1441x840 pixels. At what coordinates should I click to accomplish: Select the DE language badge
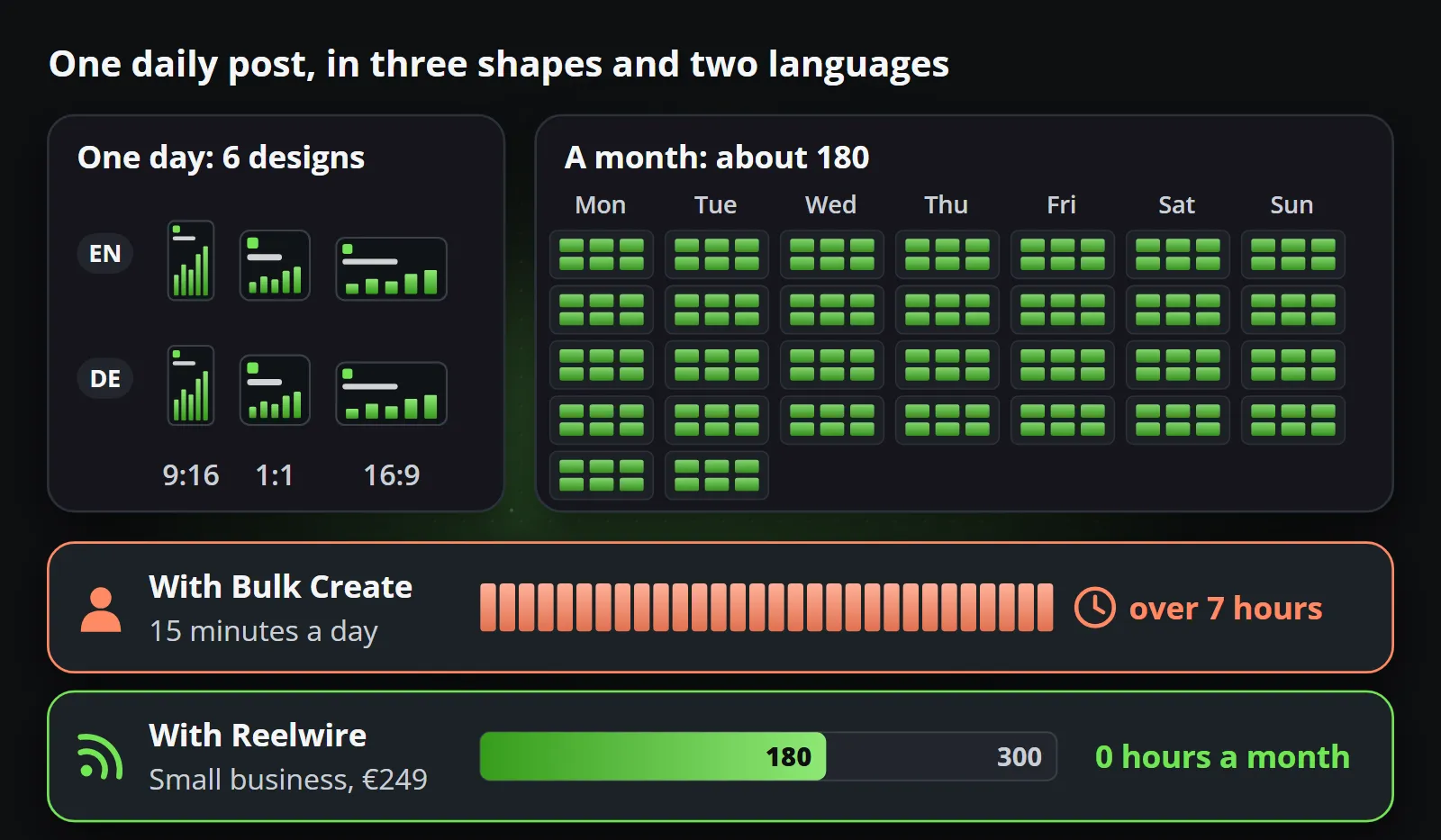click(x=105, y=379)
